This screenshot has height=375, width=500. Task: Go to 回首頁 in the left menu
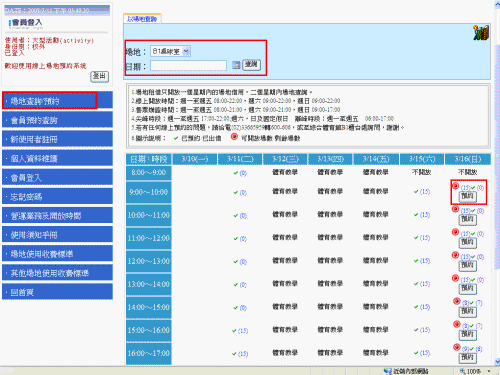pyautogui.click(x=57, y=292)
